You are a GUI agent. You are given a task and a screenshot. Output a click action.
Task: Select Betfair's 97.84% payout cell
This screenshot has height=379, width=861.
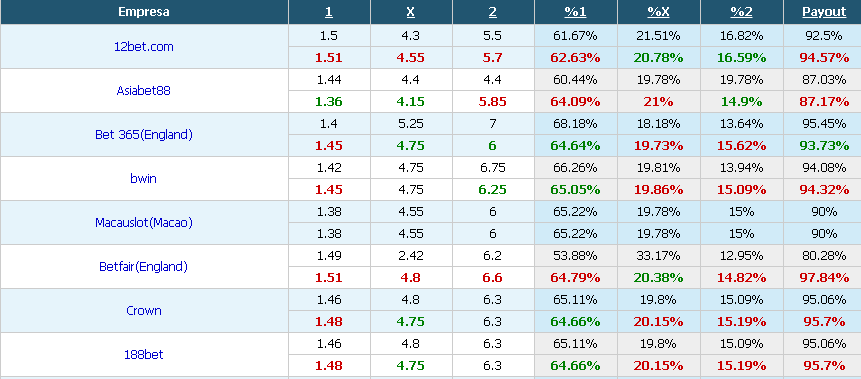pos(824,277)
